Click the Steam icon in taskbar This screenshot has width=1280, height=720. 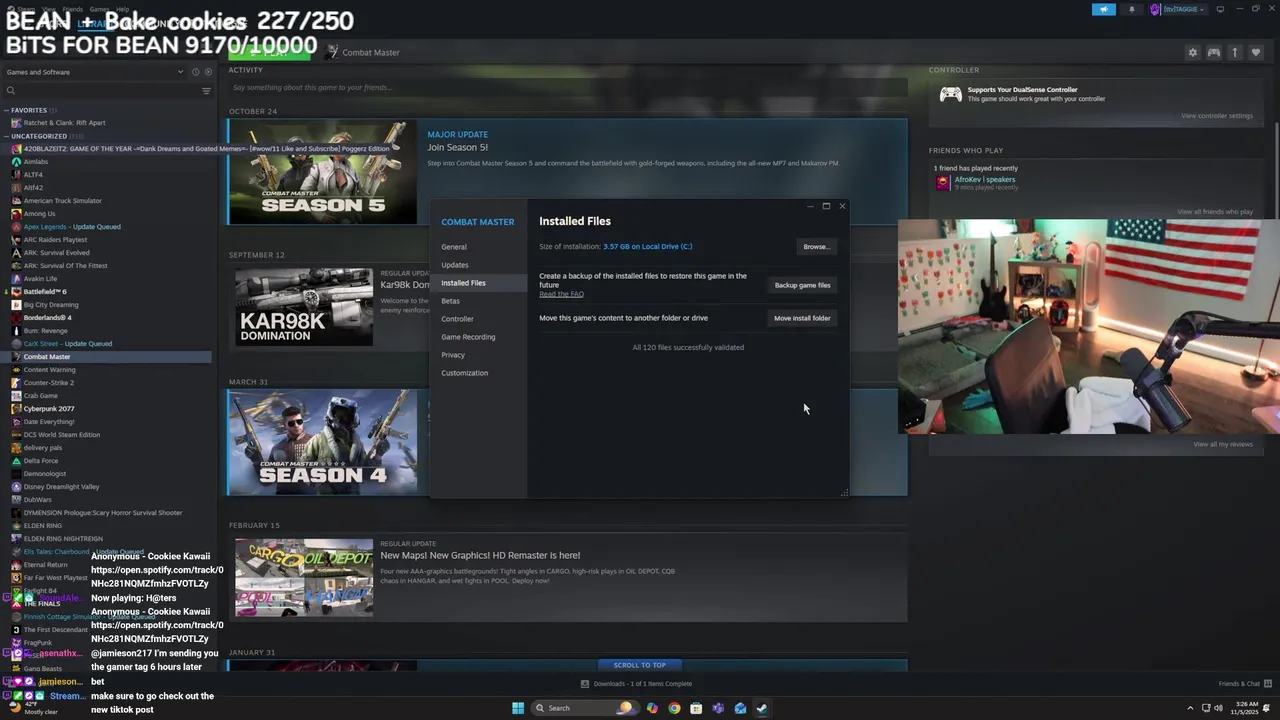(762, 708)
